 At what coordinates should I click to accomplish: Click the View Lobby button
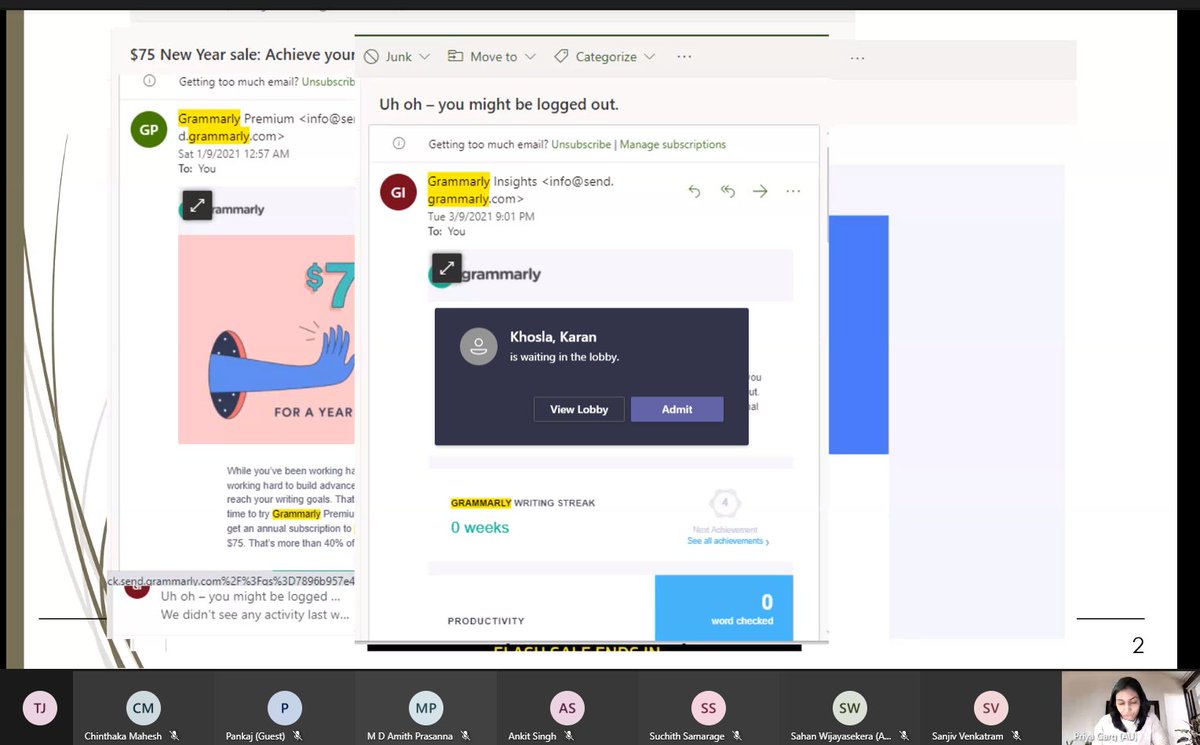[579, 409]
